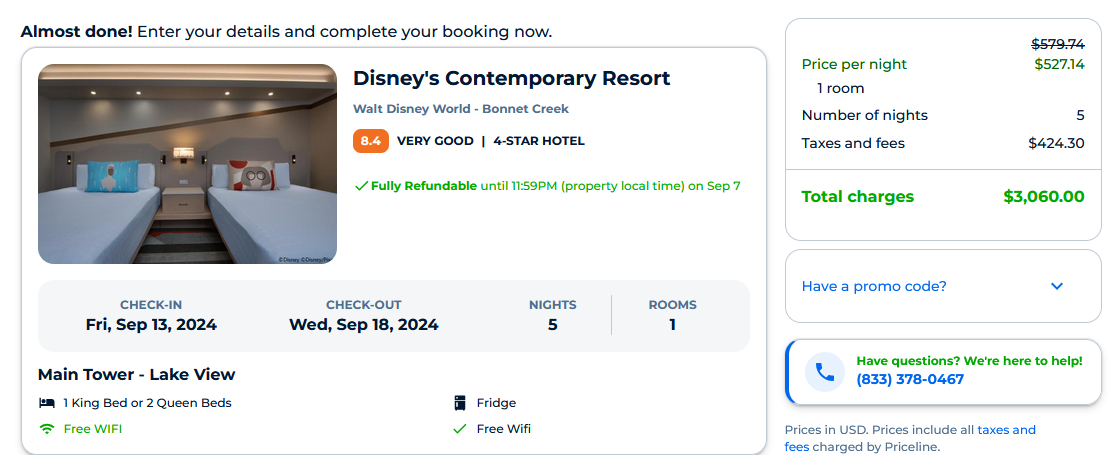This screenshot has height=455, width=1117.
Task: Click the bed icon beside King Bed
Action: [x=46, y=403]
